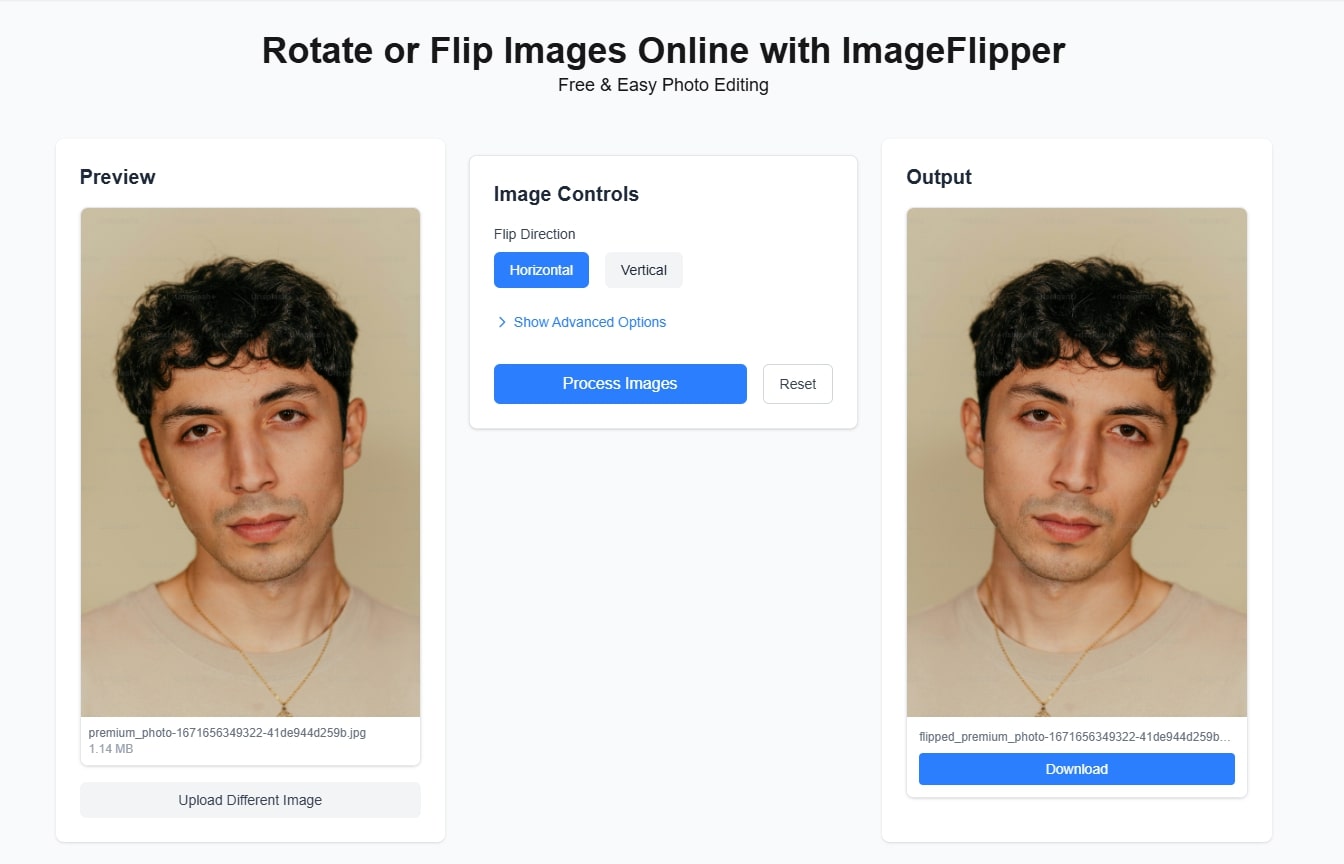Click the premium_photo filename text

click(x=227, y=733)
